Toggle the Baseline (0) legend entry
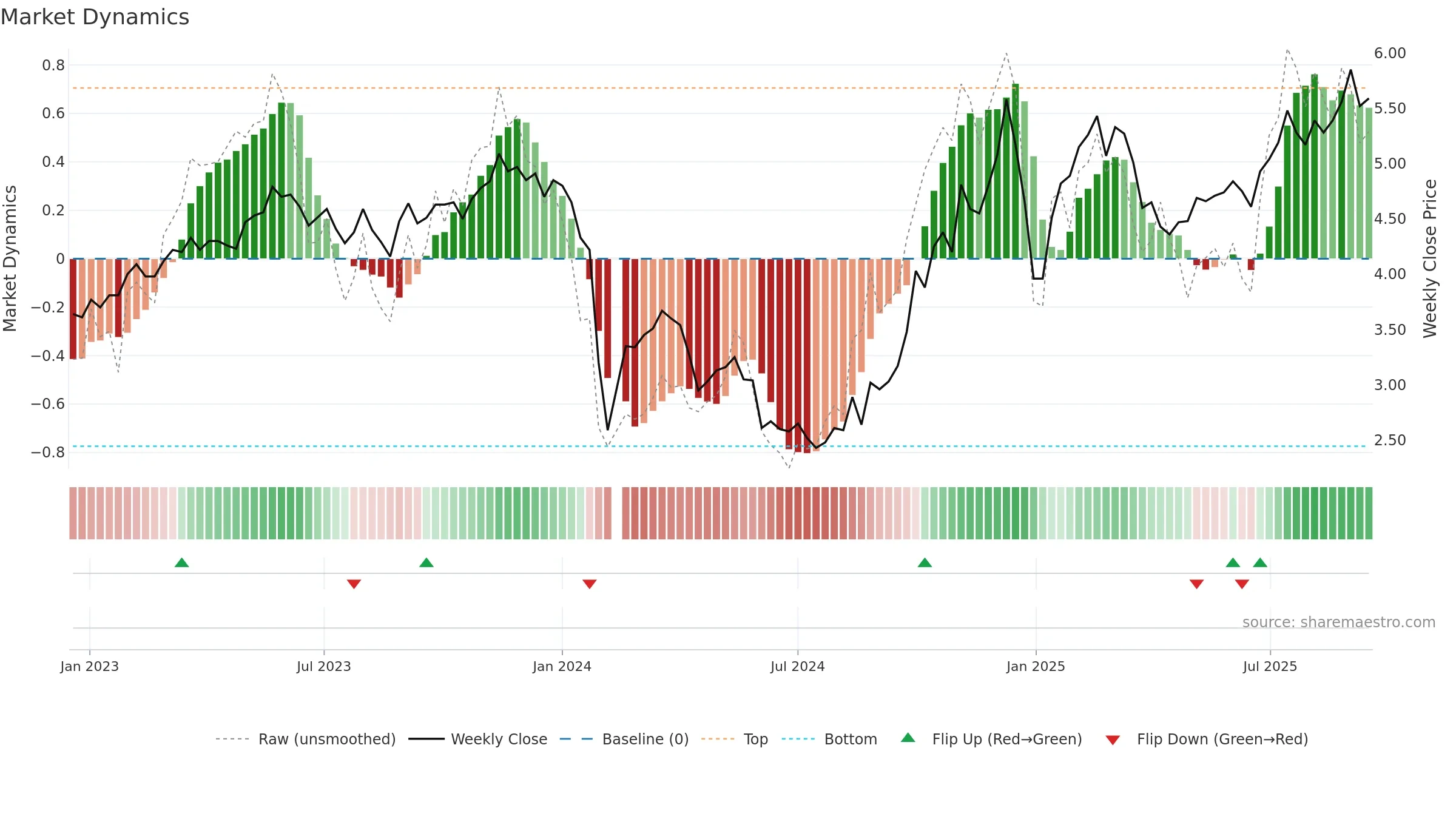This screenshot has height=819, width=1456. [624, 739]
